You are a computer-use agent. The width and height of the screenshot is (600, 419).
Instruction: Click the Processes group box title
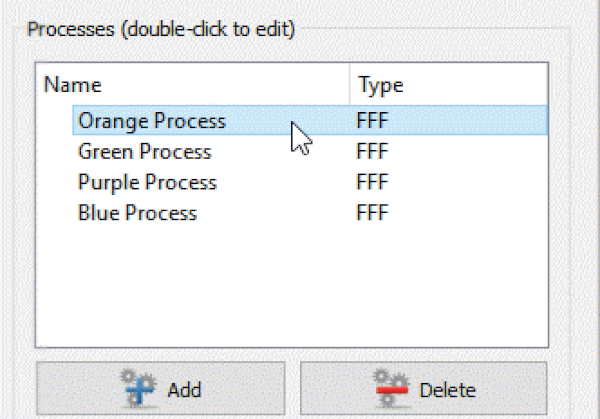click(161, 29)
